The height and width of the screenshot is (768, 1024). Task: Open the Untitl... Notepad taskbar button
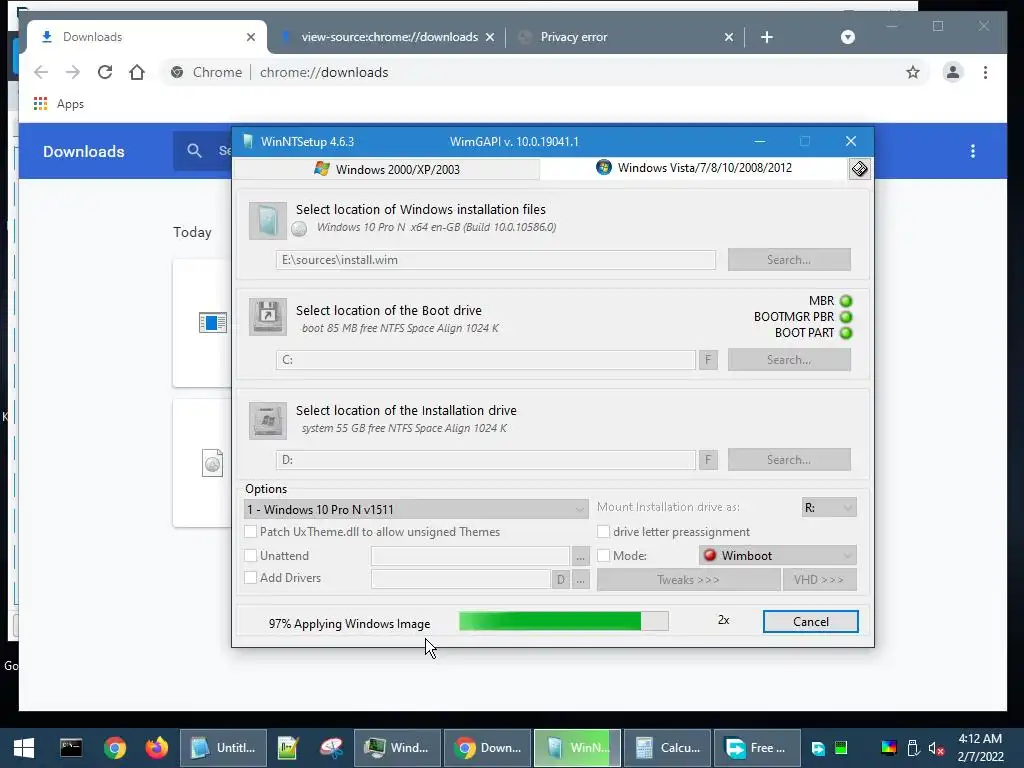click(223, 748)
